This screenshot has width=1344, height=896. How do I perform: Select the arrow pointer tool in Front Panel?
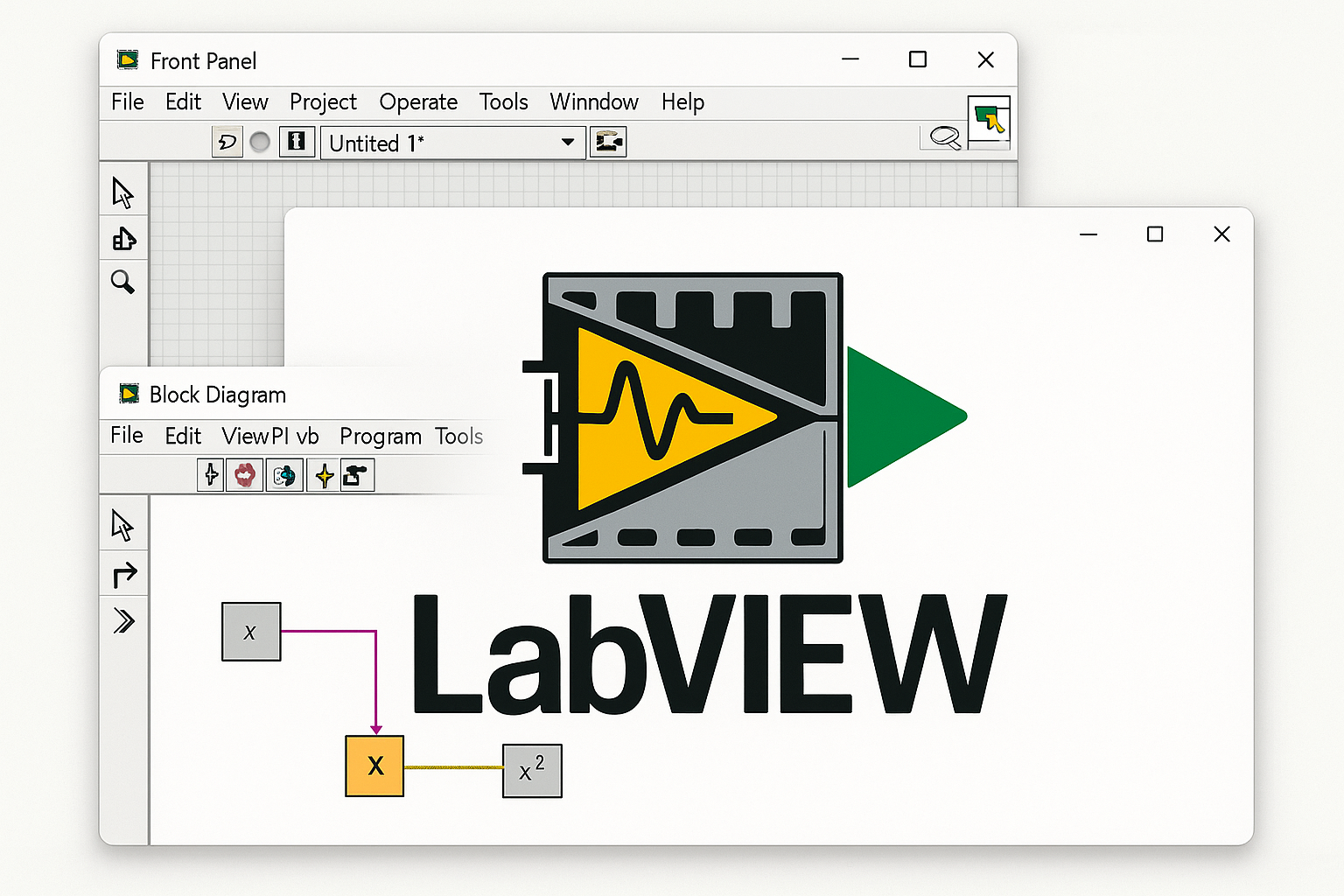click(122, 193)
